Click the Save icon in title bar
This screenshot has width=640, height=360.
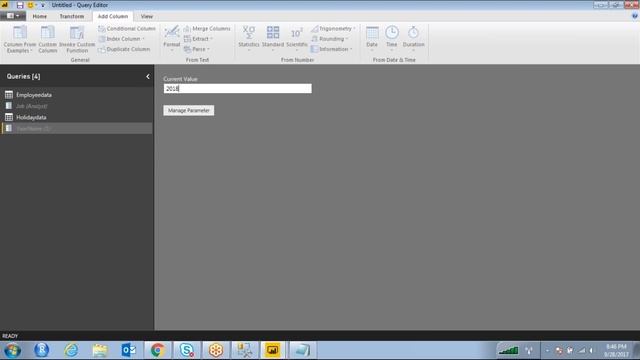(20, 5)
